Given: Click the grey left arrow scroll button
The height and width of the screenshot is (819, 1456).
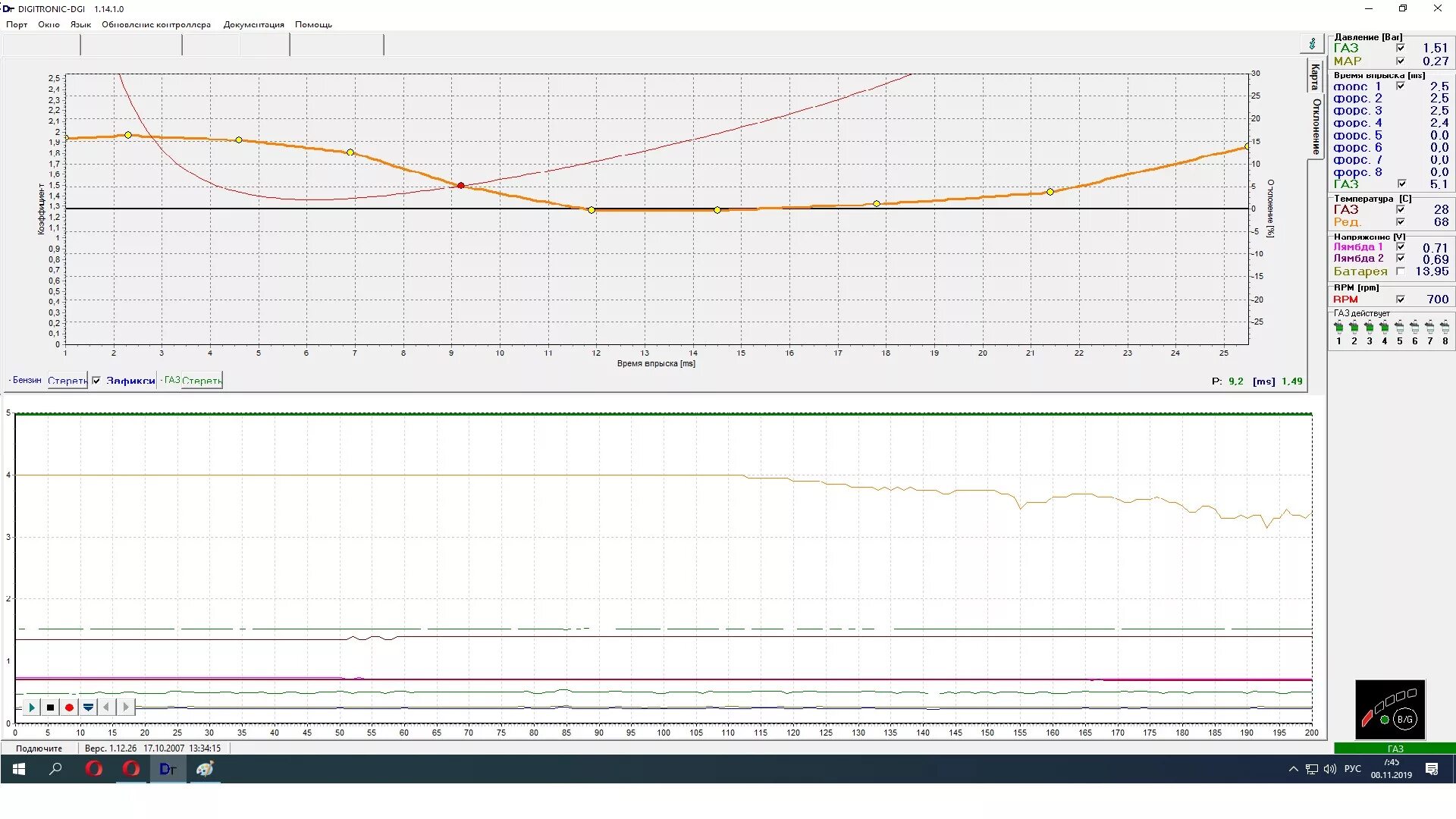Looking at the screenshot, I should 107,708.
